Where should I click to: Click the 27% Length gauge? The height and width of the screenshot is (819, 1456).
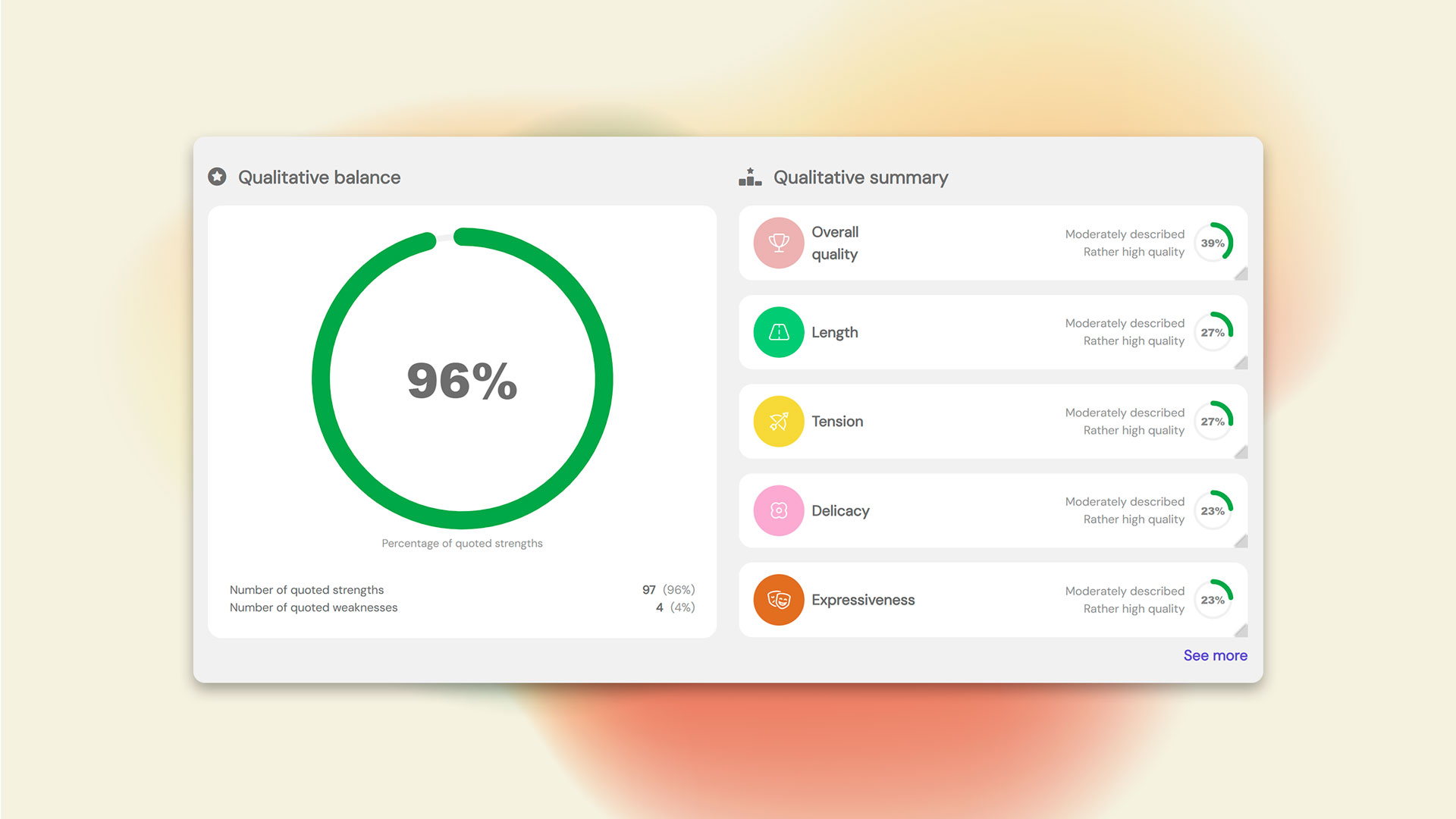(1213, 332)
